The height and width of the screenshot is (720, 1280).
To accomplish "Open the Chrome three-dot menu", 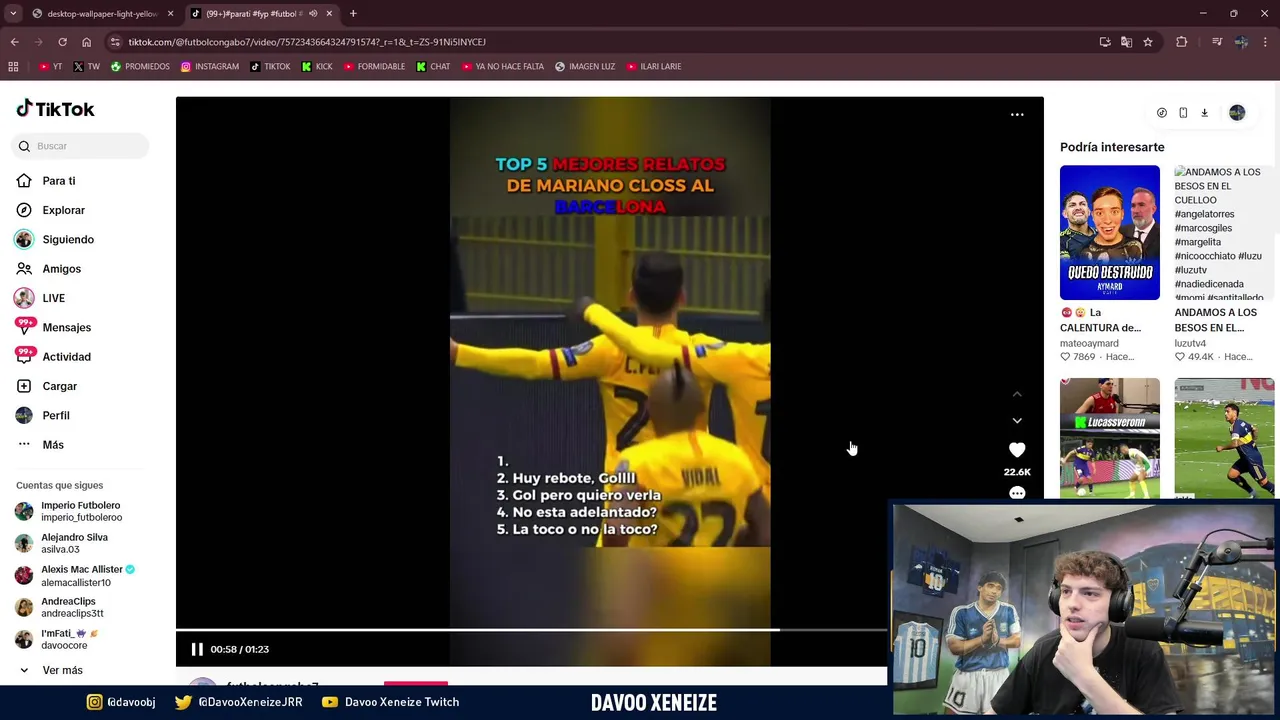I will 1265,42.
